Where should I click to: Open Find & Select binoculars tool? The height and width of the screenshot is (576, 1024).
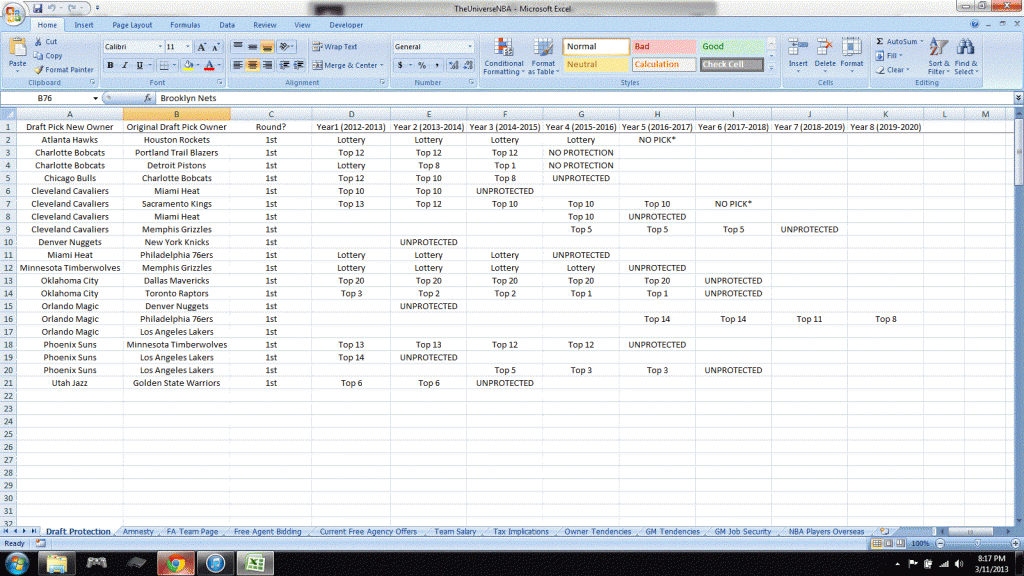click(x=966, y=47)
